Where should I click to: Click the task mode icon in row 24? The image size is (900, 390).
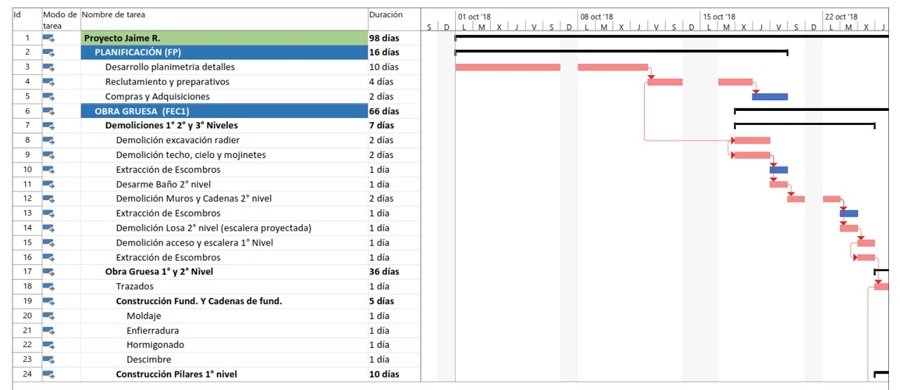pos(48,374)
